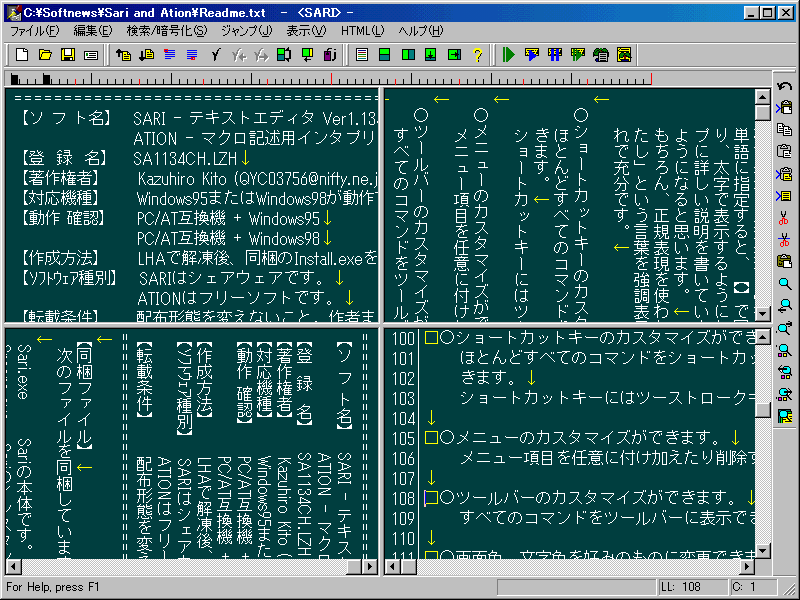Screen dimensions: 800x600
Task: Click the macro icon with green play arrow
Action: click(578, 55)
